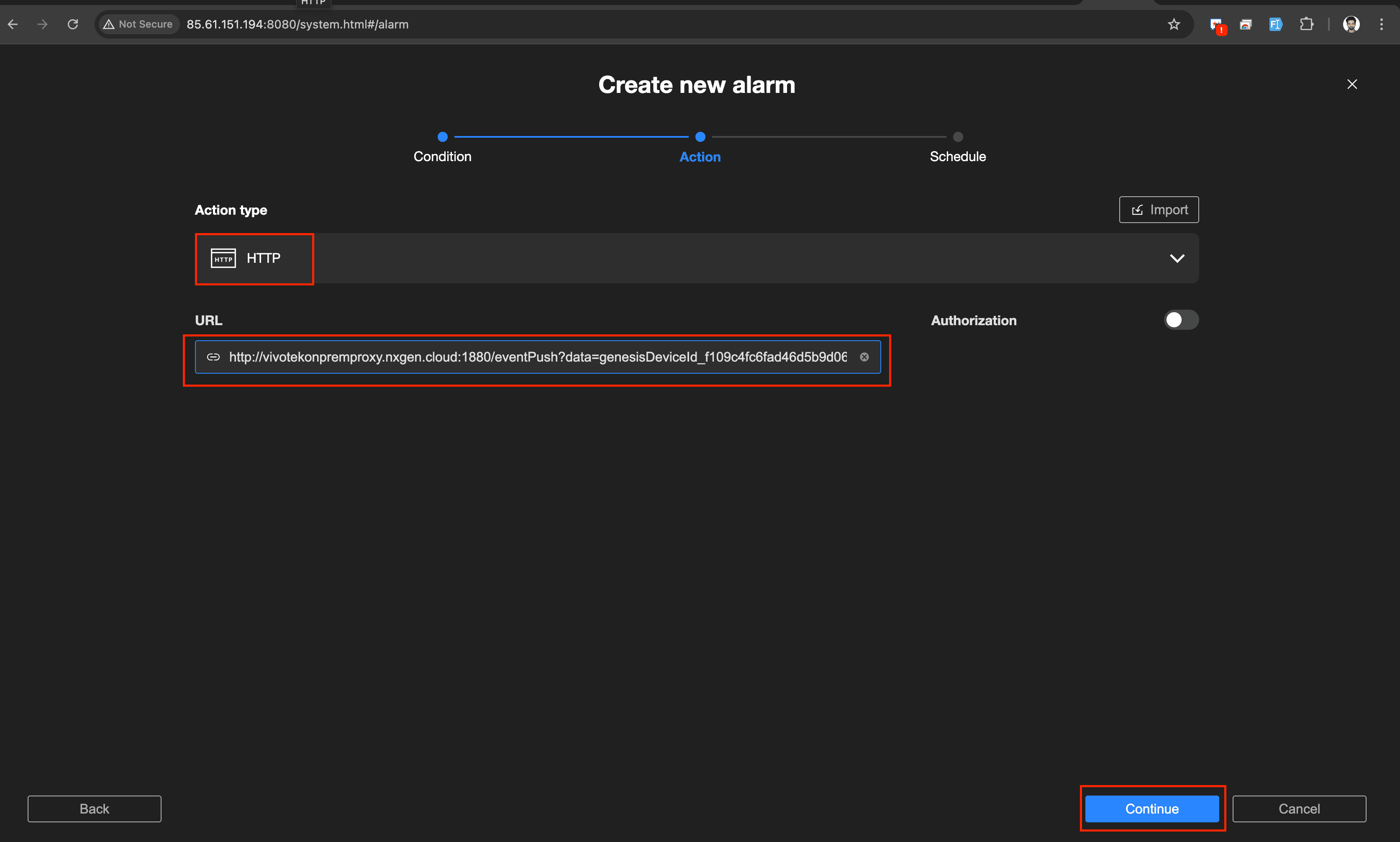Close the Create new alarm dialog
Screen dimensions: 1400x842
pos(1352,85)
